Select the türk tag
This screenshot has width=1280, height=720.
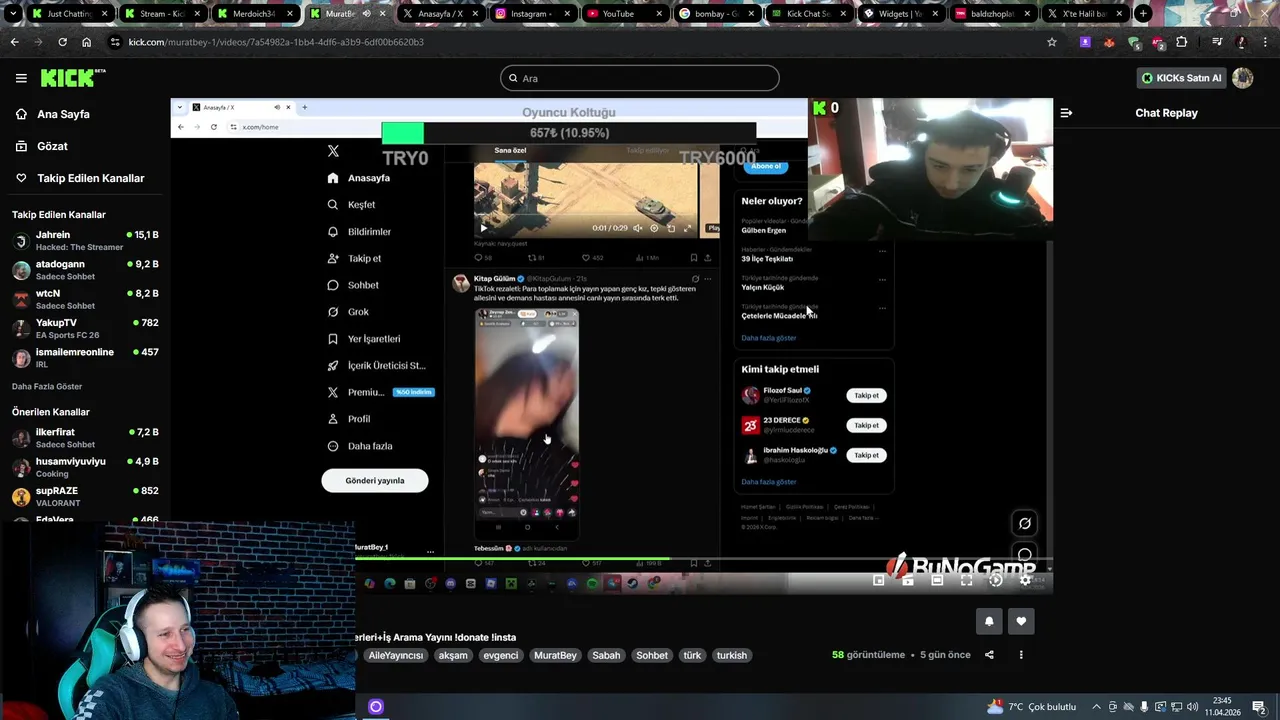point(692,655)
